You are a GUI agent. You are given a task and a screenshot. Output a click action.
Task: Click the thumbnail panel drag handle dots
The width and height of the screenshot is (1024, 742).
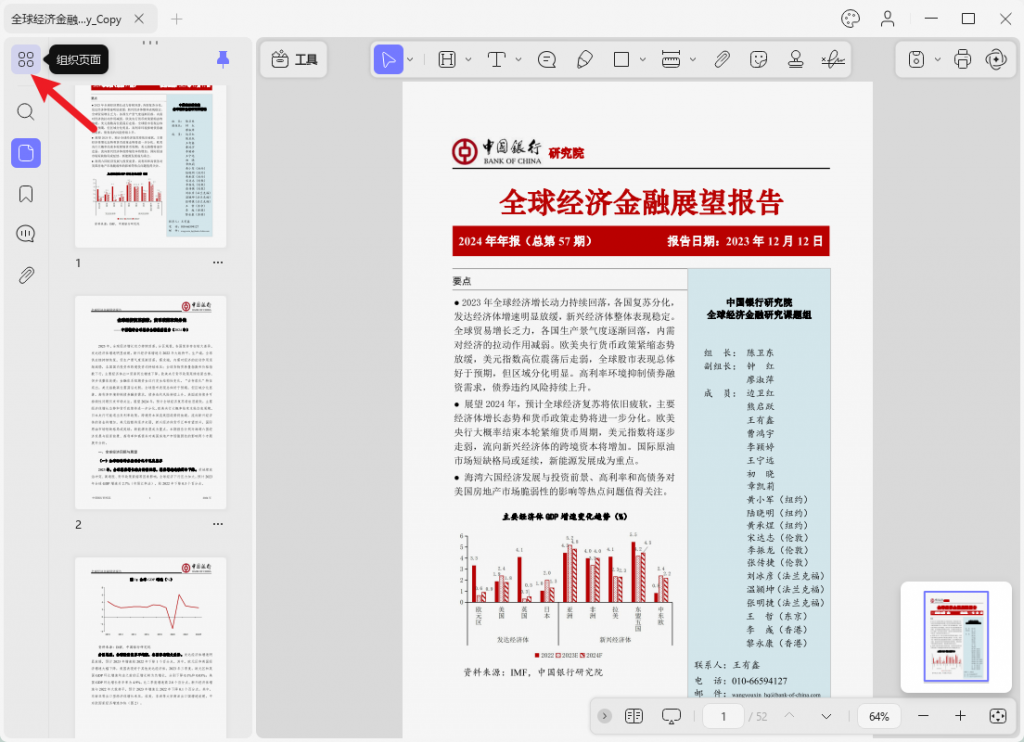[x=150, y=42]
